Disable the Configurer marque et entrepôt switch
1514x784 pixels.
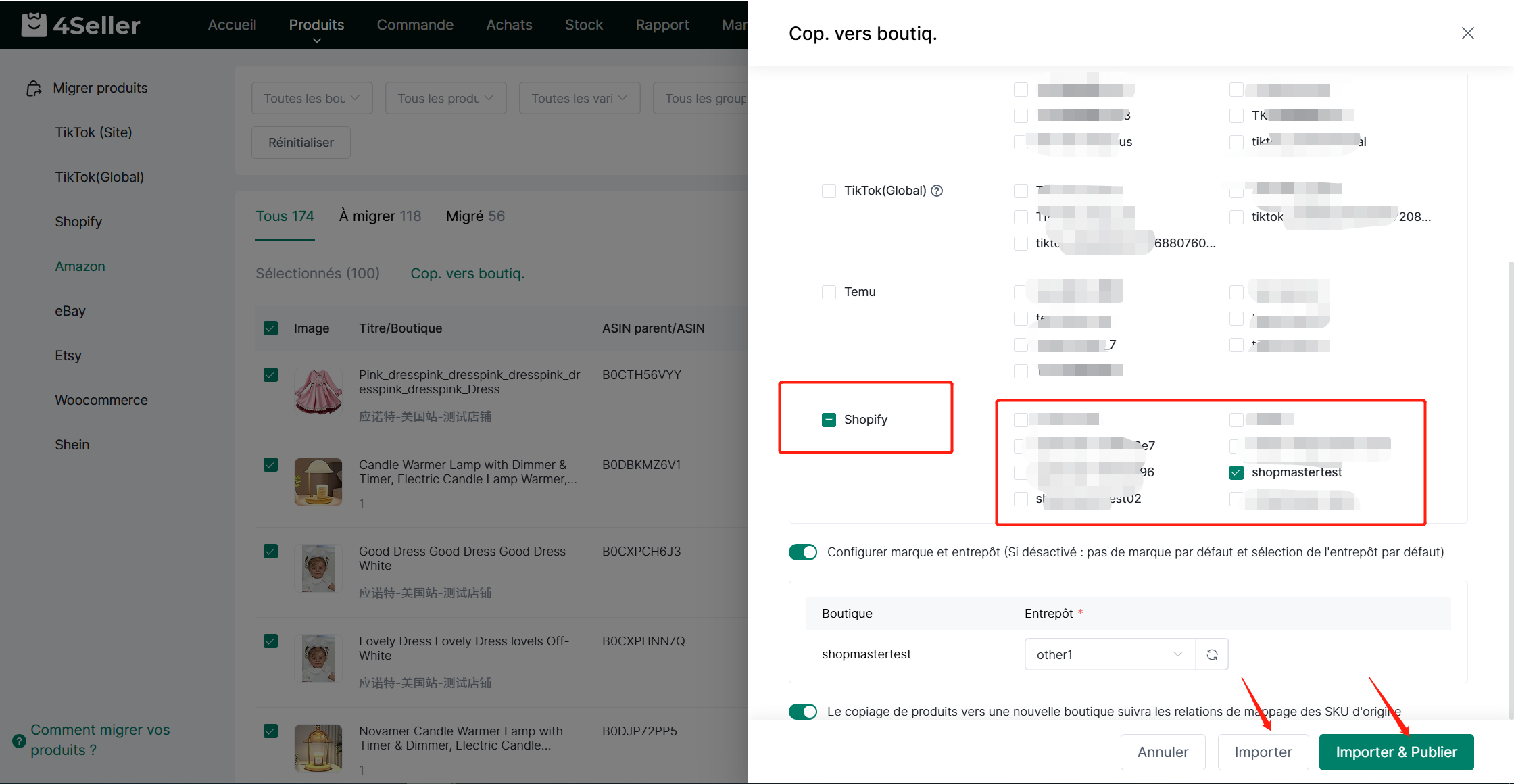click(803, 552)
